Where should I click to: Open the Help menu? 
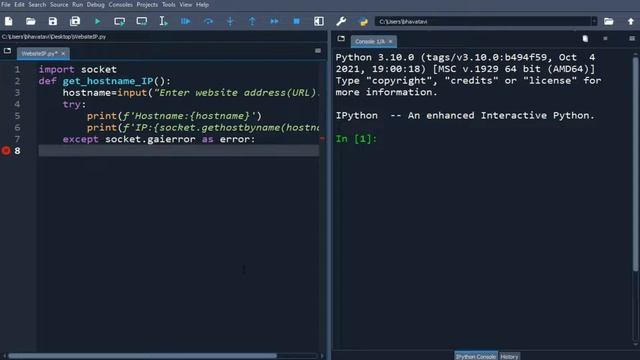202,4
